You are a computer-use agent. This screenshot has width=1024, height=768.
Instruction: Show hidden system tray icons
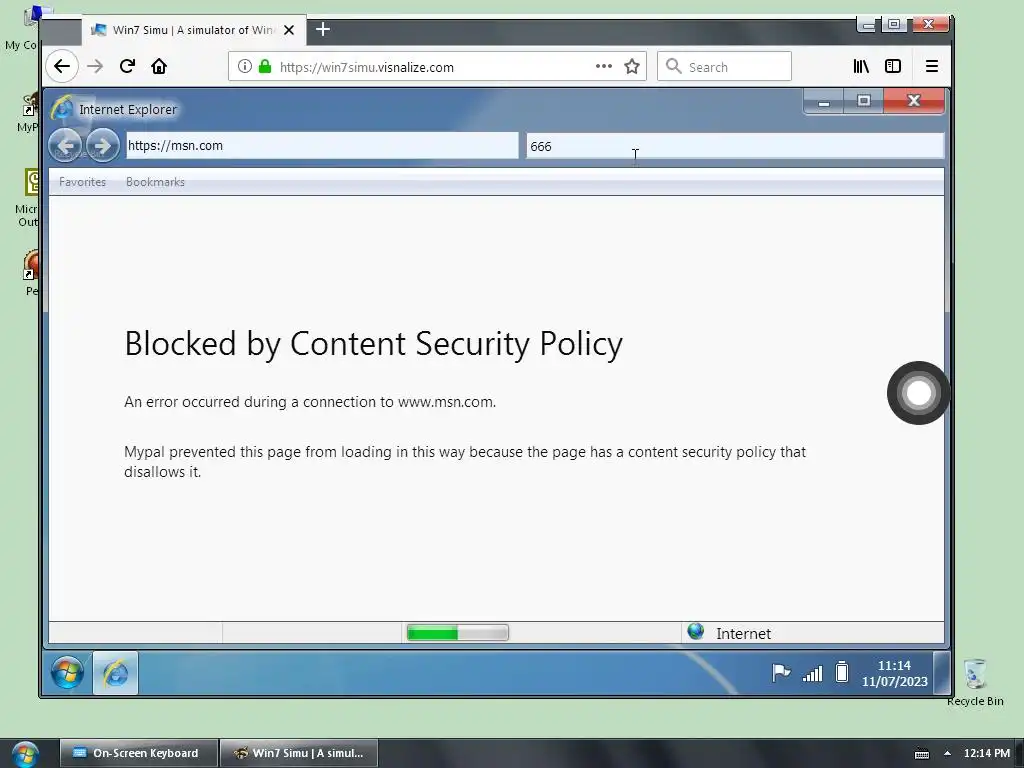pos(947,753)
